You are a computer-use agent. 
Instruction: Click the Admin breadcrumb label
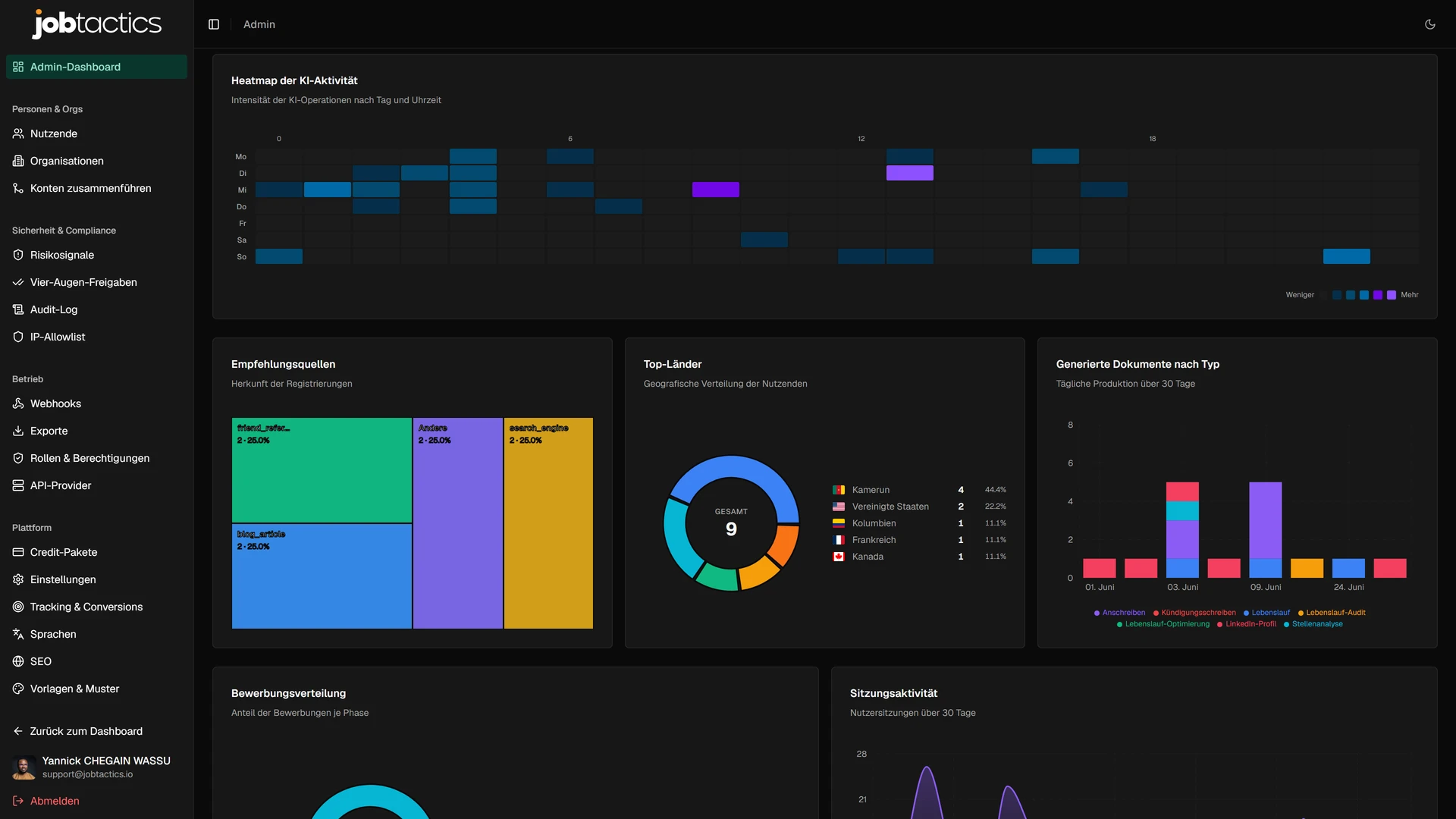pos(259,24)
